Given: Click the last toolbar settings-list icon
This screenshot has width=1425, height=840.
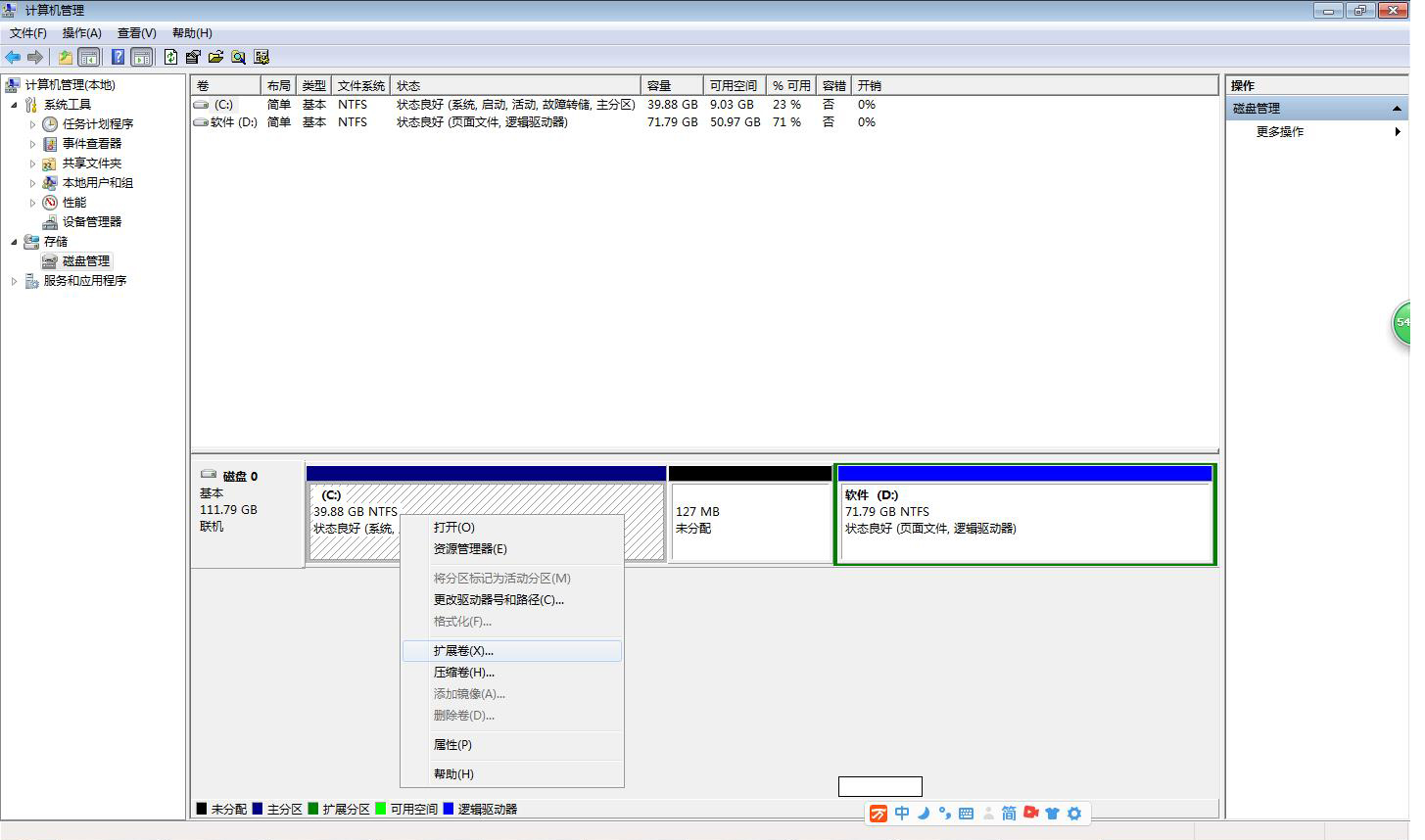Looking at the screenshot, I should coord(261,57).
